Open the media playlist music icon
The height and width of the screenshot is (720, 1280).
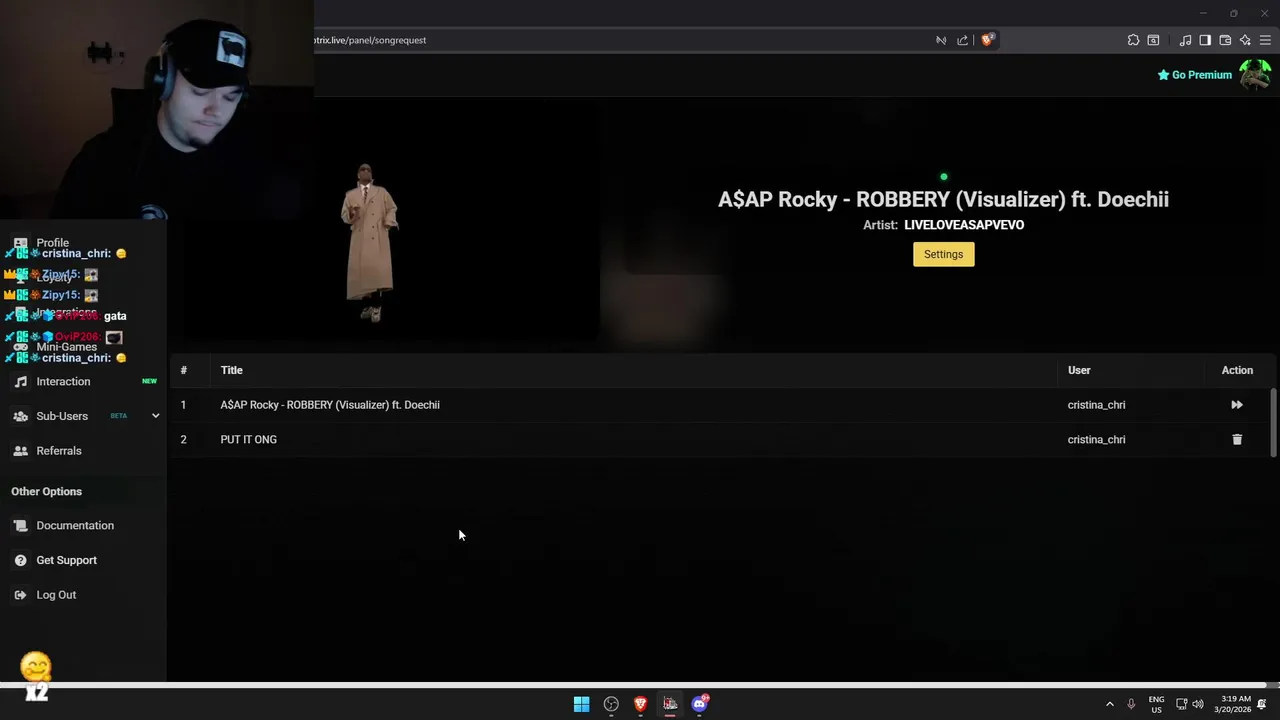(1185, 40)
